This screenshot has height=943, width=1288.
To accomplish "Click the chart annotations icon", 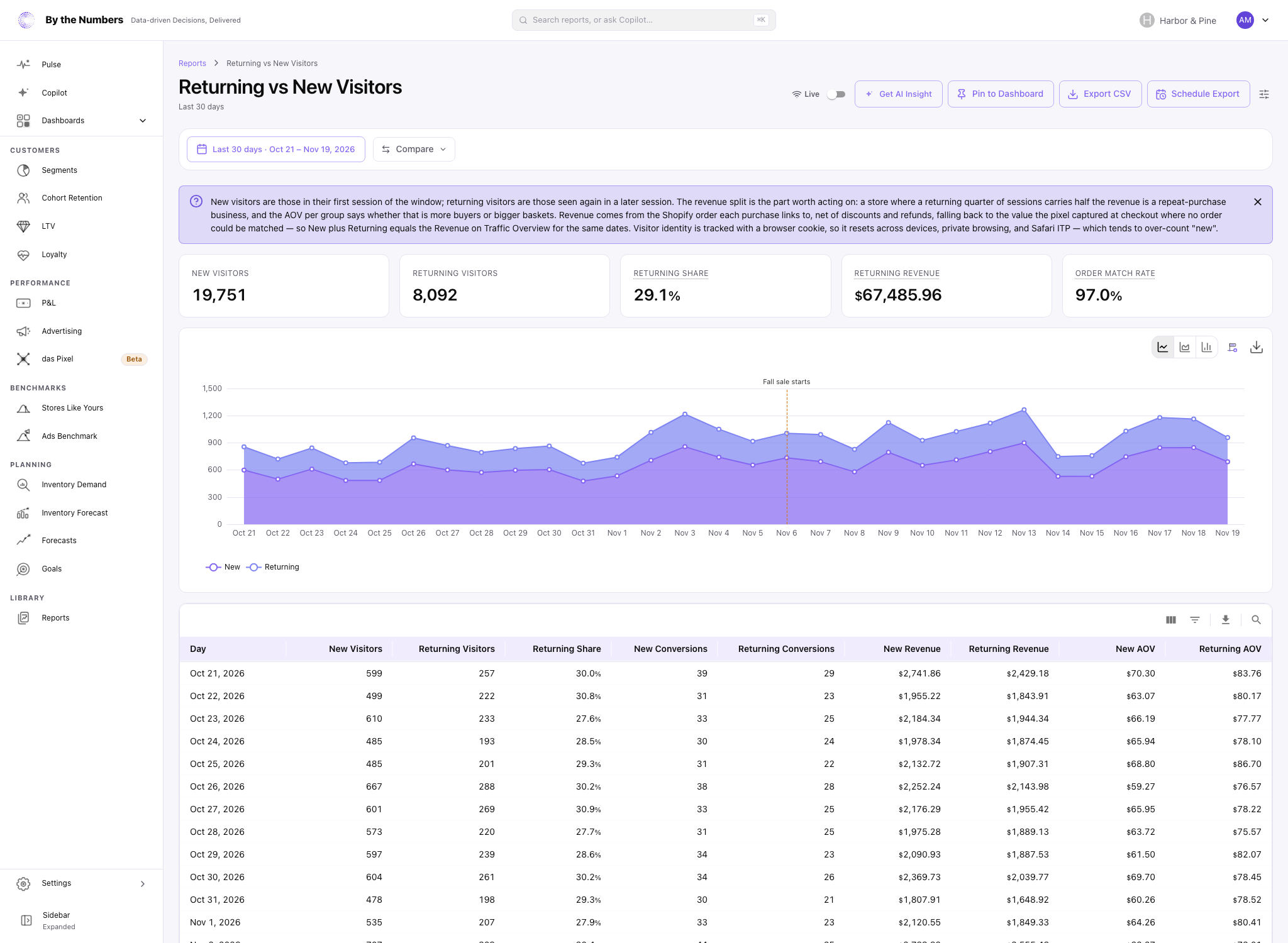I will [1233, 347].
